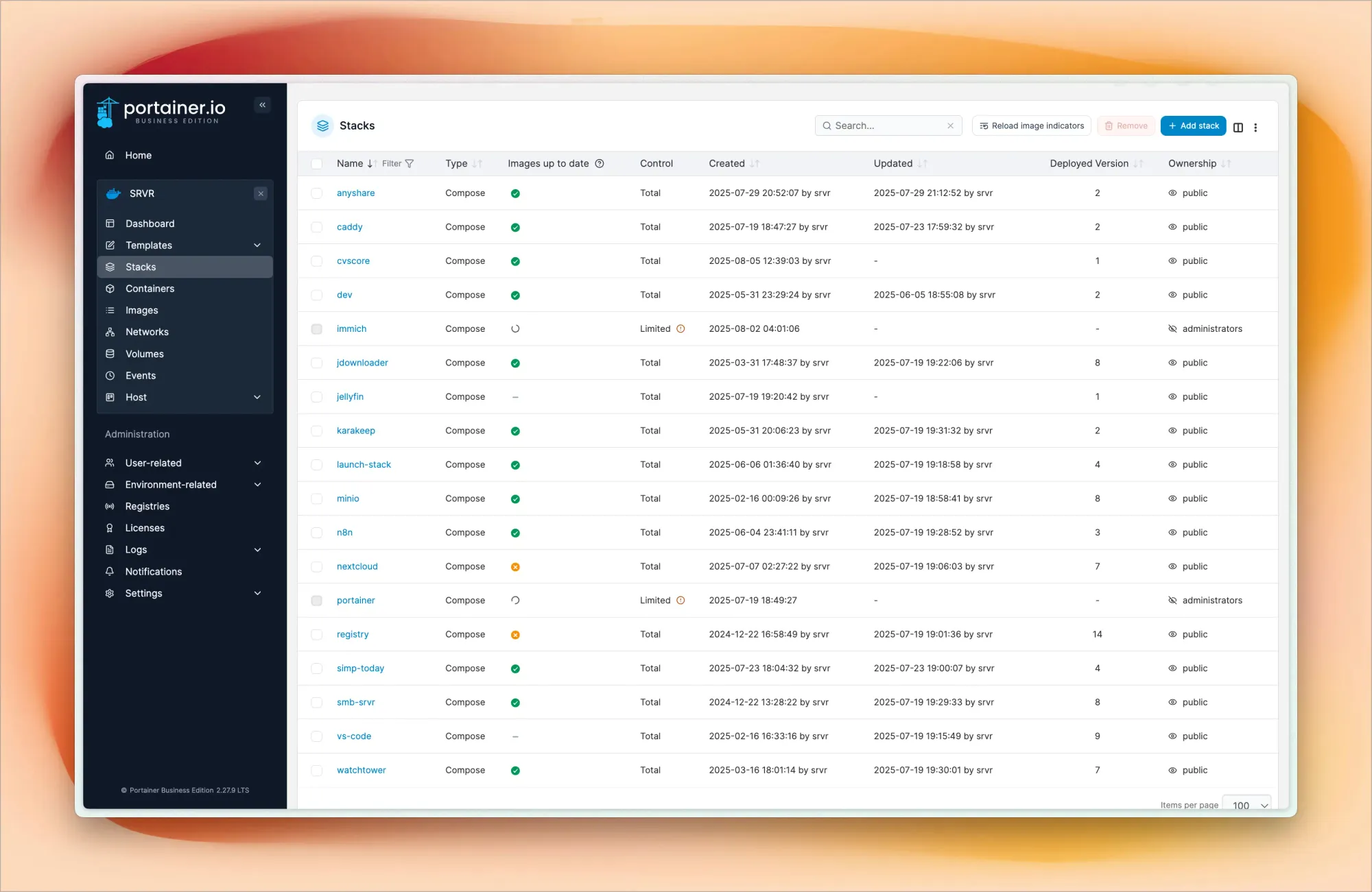Check the nextcloud stack checkbox

pyautogui.click(x=316, y=566)
